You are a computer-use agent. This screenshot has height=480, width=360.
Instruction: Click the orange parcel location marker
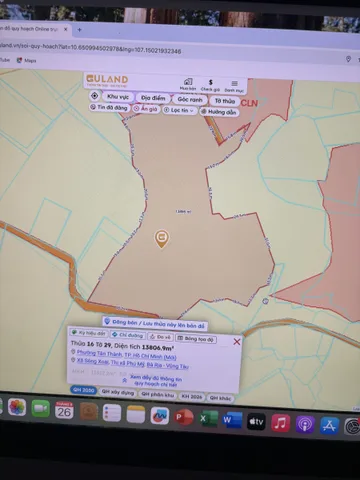pos(162,239)
